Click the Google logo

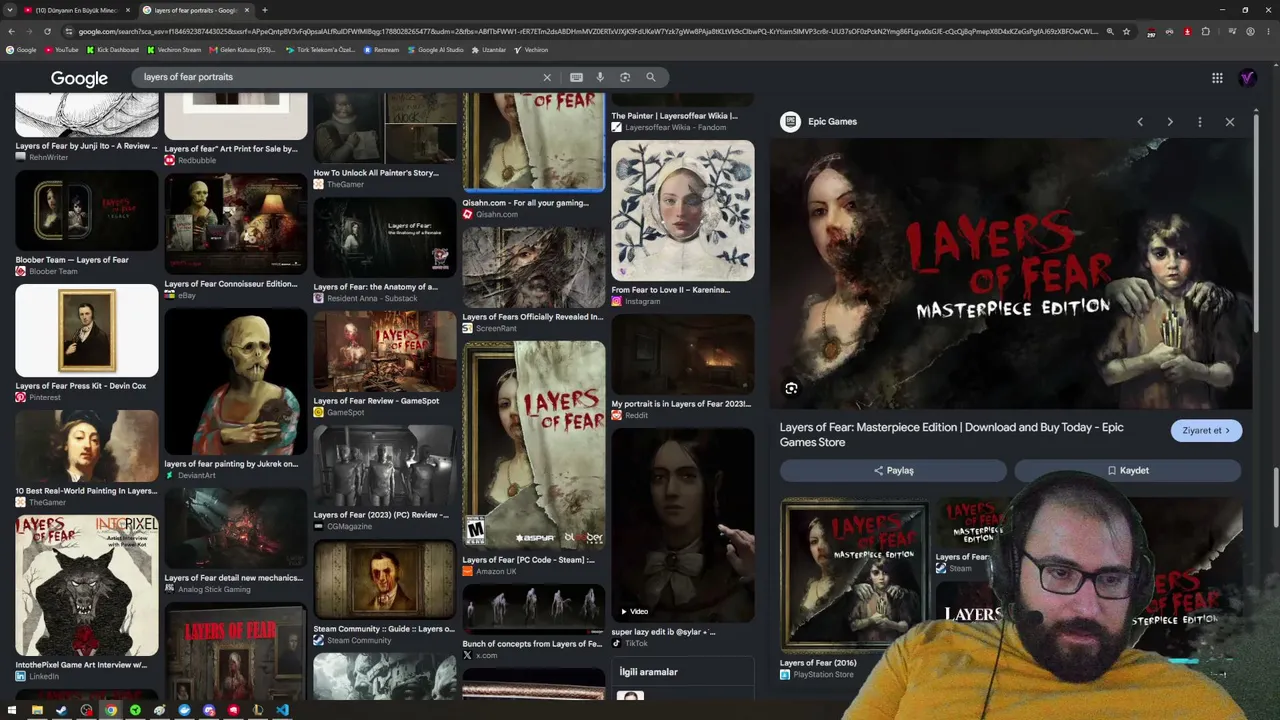tap(79, 79)
